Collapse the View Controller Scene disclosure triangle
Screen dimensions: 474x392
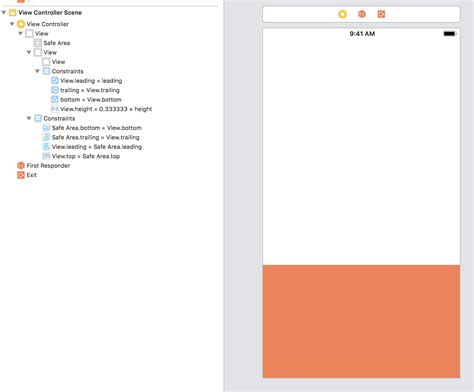tap(4, 13)
